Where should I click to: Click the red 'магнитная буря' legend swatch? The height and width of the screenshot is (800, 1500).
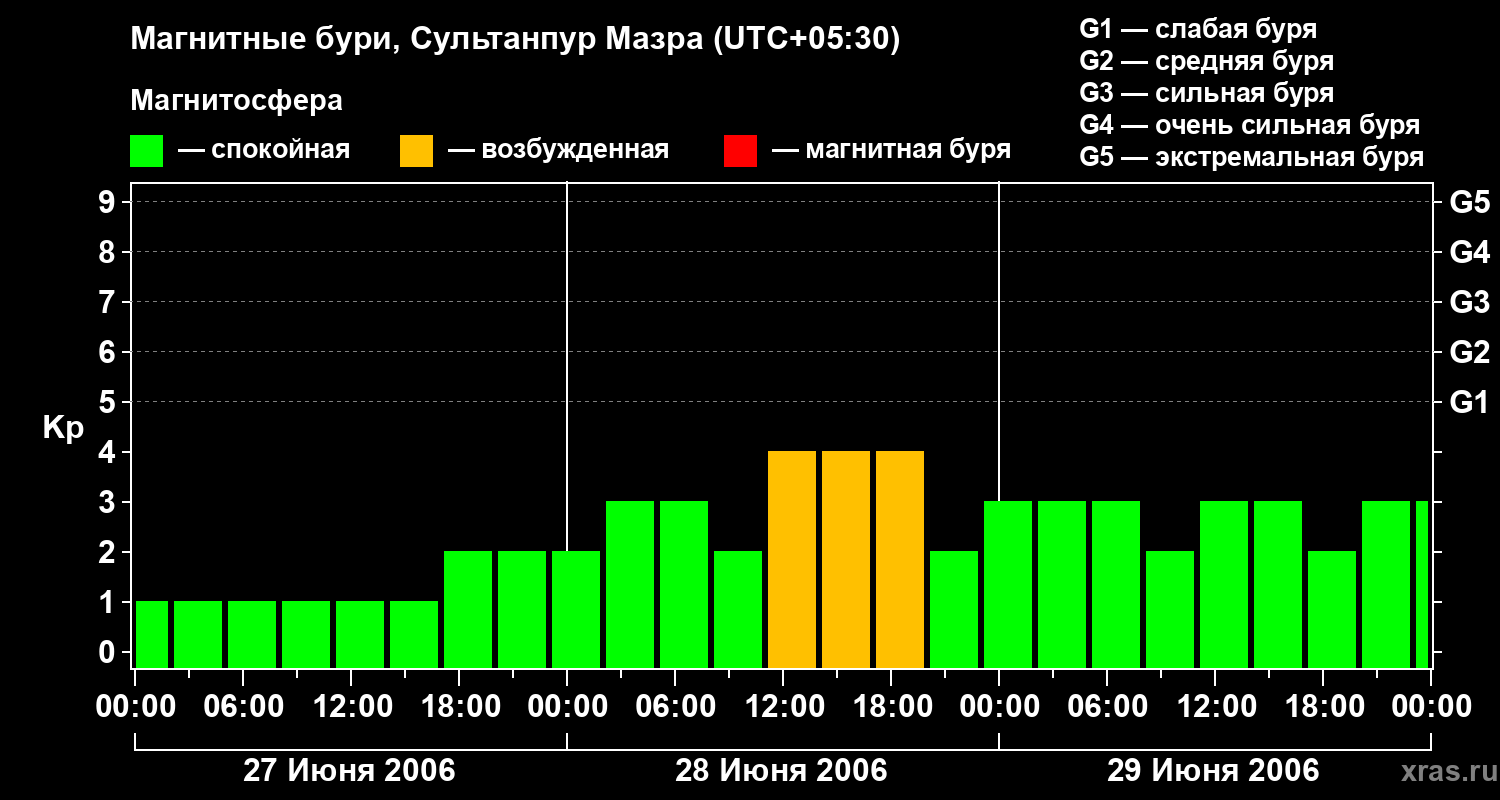coord(741,151)
